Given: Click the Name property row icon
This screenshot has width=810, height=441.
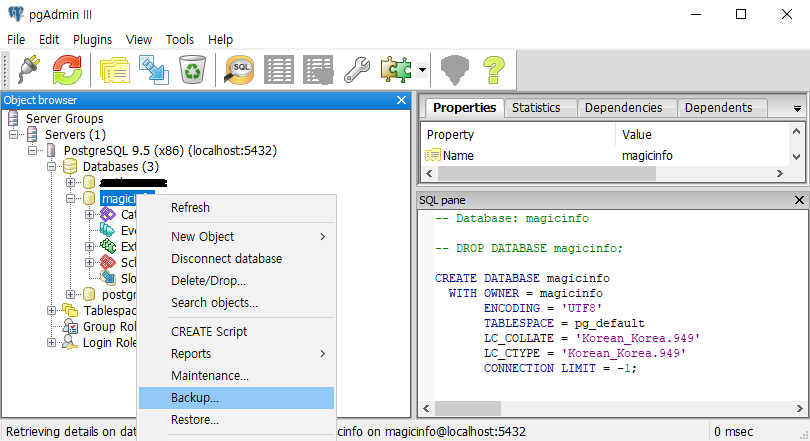Looking at the screenshot, I should [x=432, y=155].
